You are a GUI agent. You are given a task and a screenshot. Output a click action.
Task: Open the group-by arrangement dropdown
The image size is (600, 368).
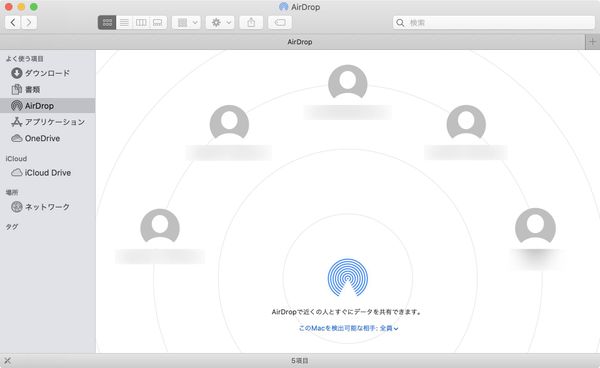(186, 23)
